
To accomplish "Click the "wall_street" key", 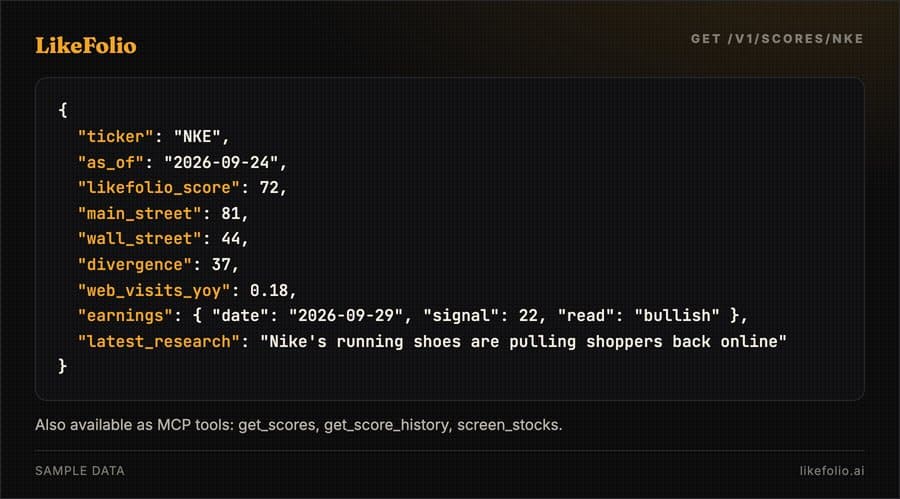I will click(x=139, y=239).
